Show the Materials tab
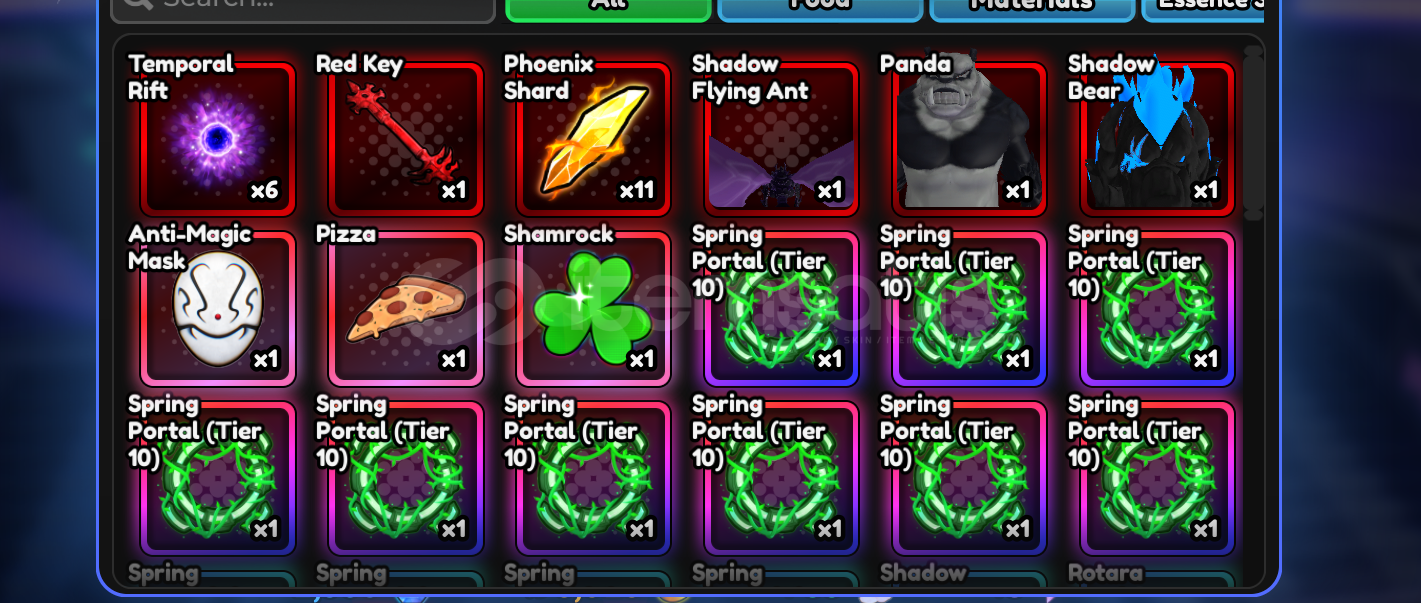The width and height of the screenshot is (1421, 603). point(1032,7)
